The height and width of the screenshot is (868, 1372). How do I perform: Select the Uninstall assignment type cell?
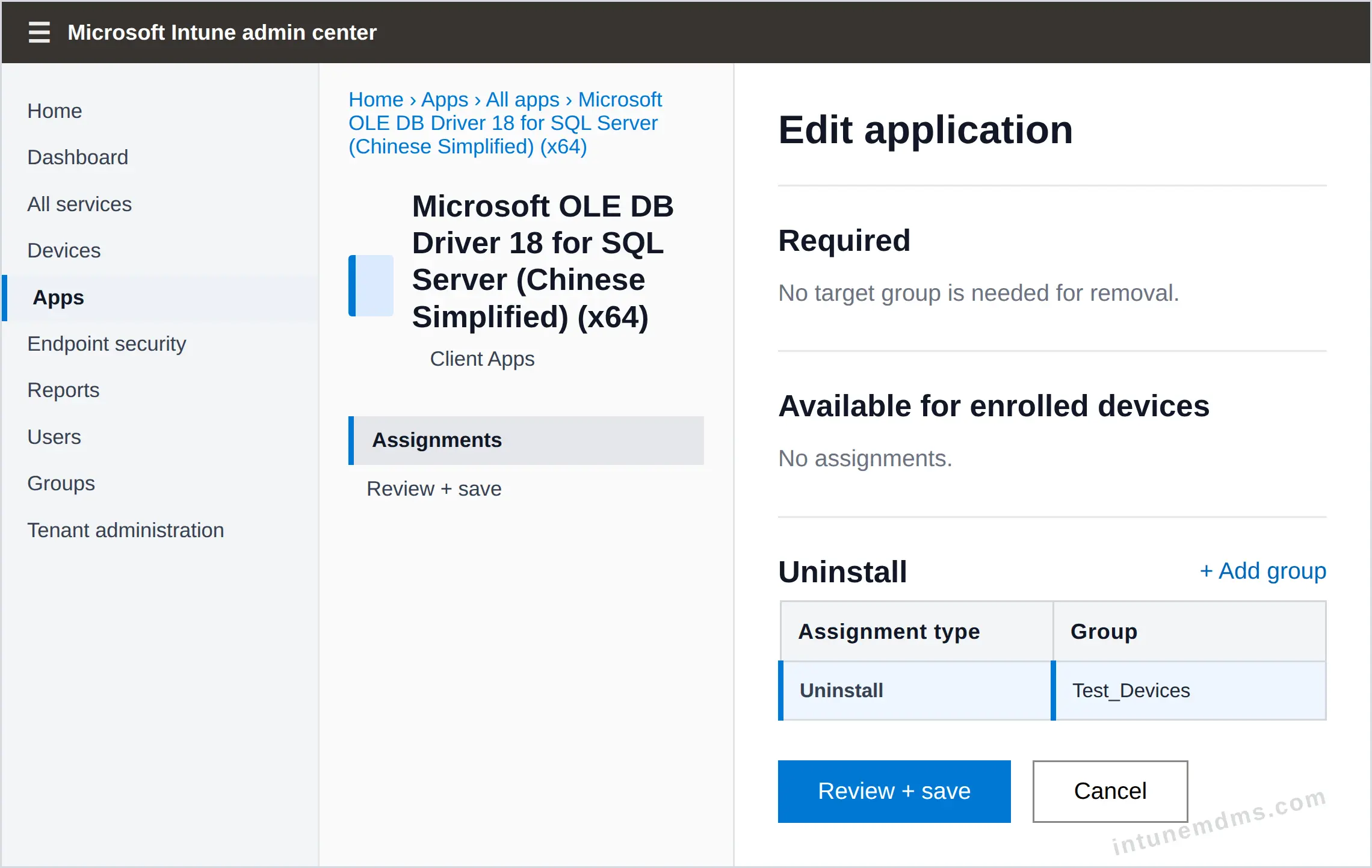pyautogui.click(x=916, y=691)
